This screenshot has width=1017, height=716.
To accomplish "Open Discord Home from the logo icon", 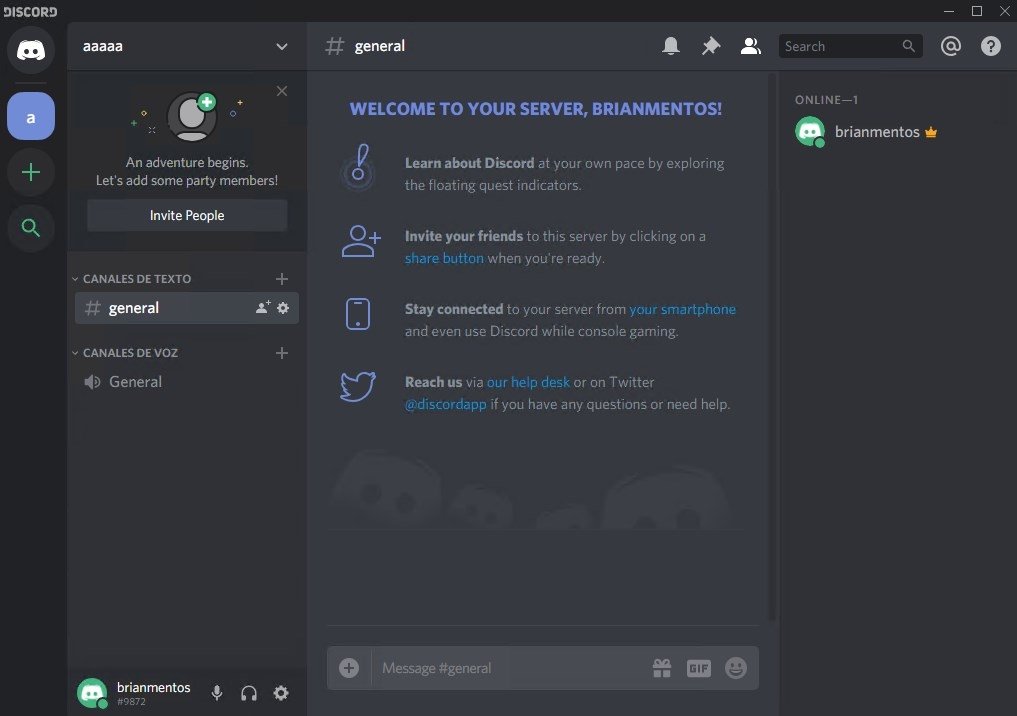I will 30,50.
